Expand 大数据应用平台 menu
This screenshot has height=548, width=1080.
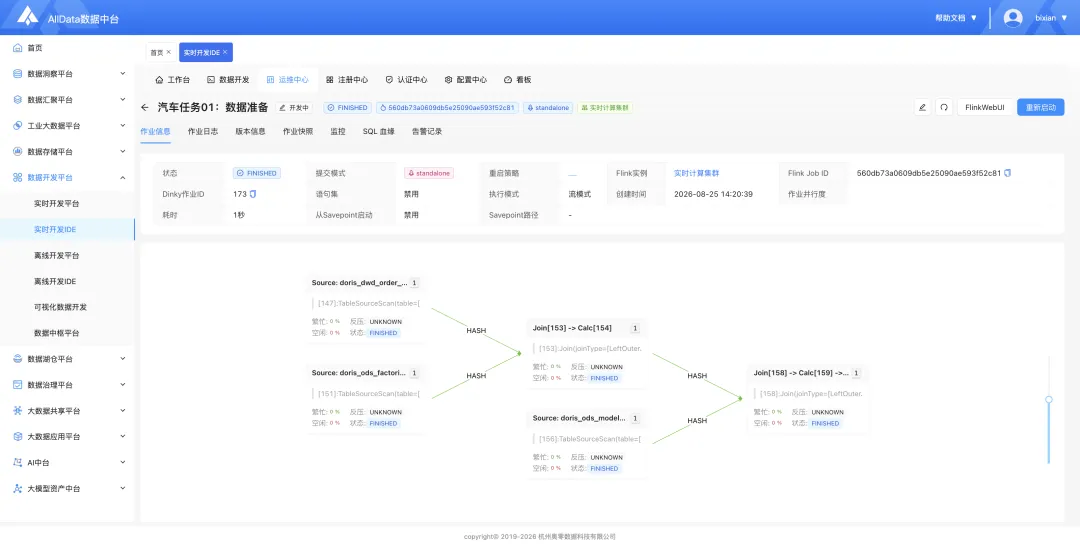[x=67, y=436]
